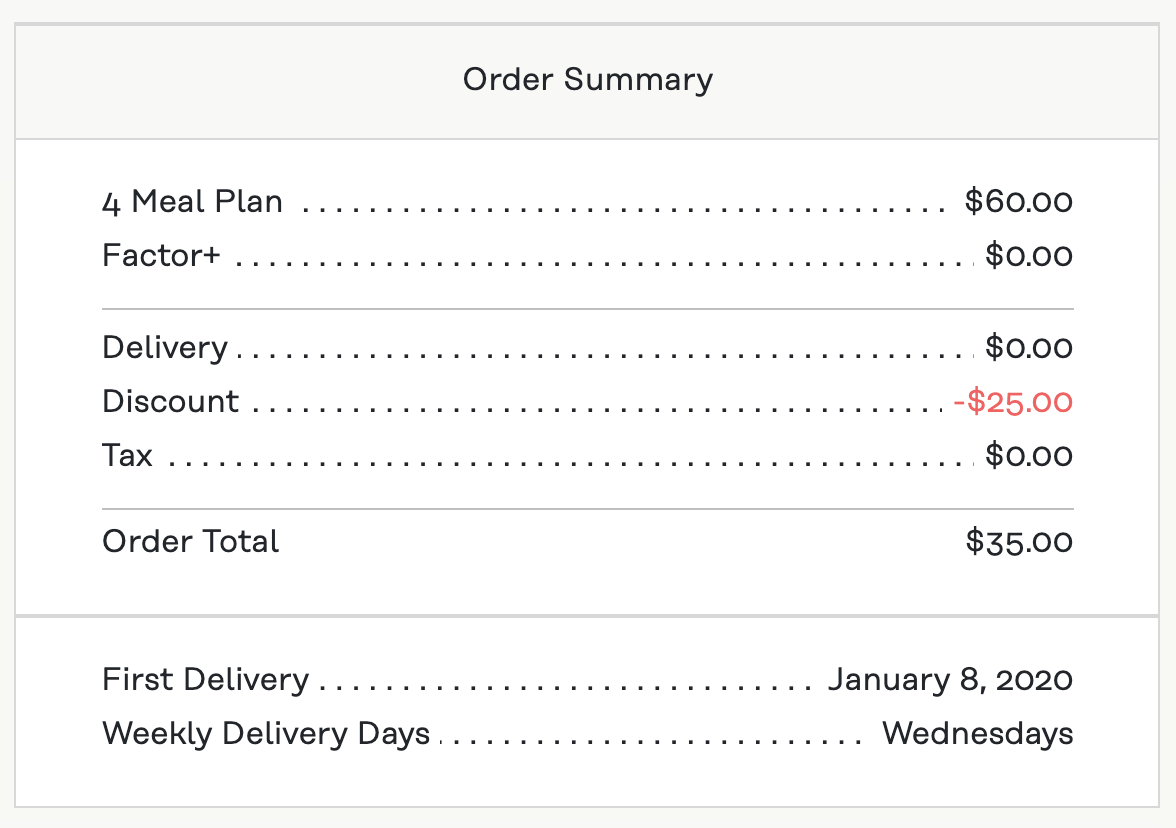Select the First Delivery label
The height and width of the screenshot is (828, 1176).
tap(206, 680)
